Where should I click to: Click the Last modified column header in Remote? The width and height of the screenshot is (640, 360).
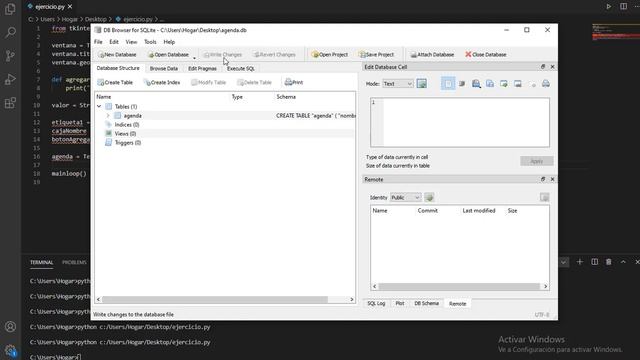coord(479,211)
